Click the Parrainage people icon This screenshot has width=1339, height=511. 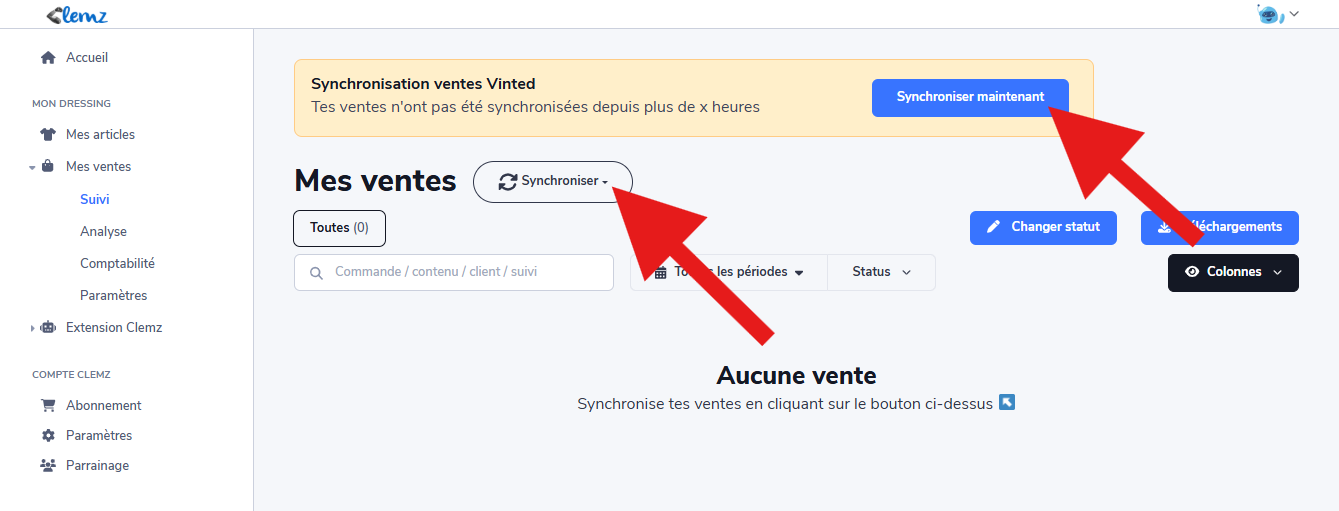[x=48, y=466]
